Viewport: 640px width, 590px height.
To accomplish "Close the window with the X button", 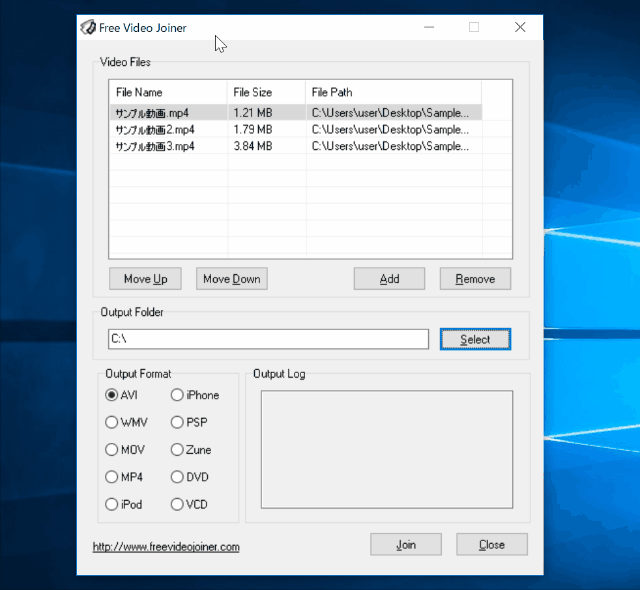I will [x=520, y=27].
